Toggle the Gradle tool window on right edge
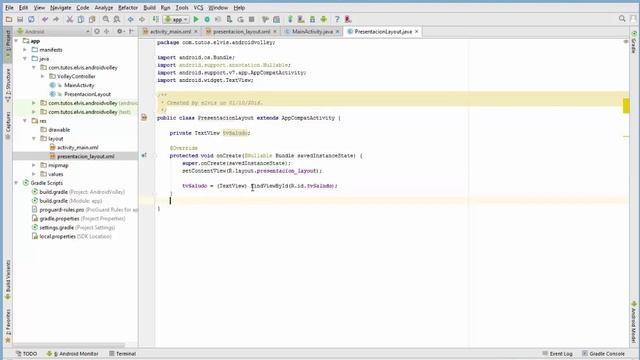 click(x=634, y=42)
